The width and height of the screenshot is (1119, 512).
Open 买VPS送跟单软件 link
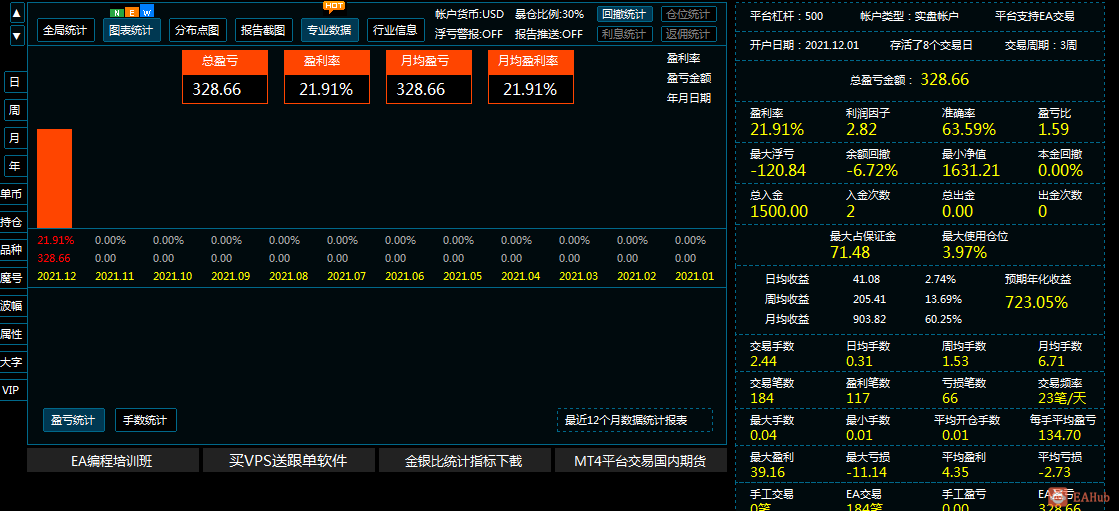pyautogui.click(x=288, y=461)
